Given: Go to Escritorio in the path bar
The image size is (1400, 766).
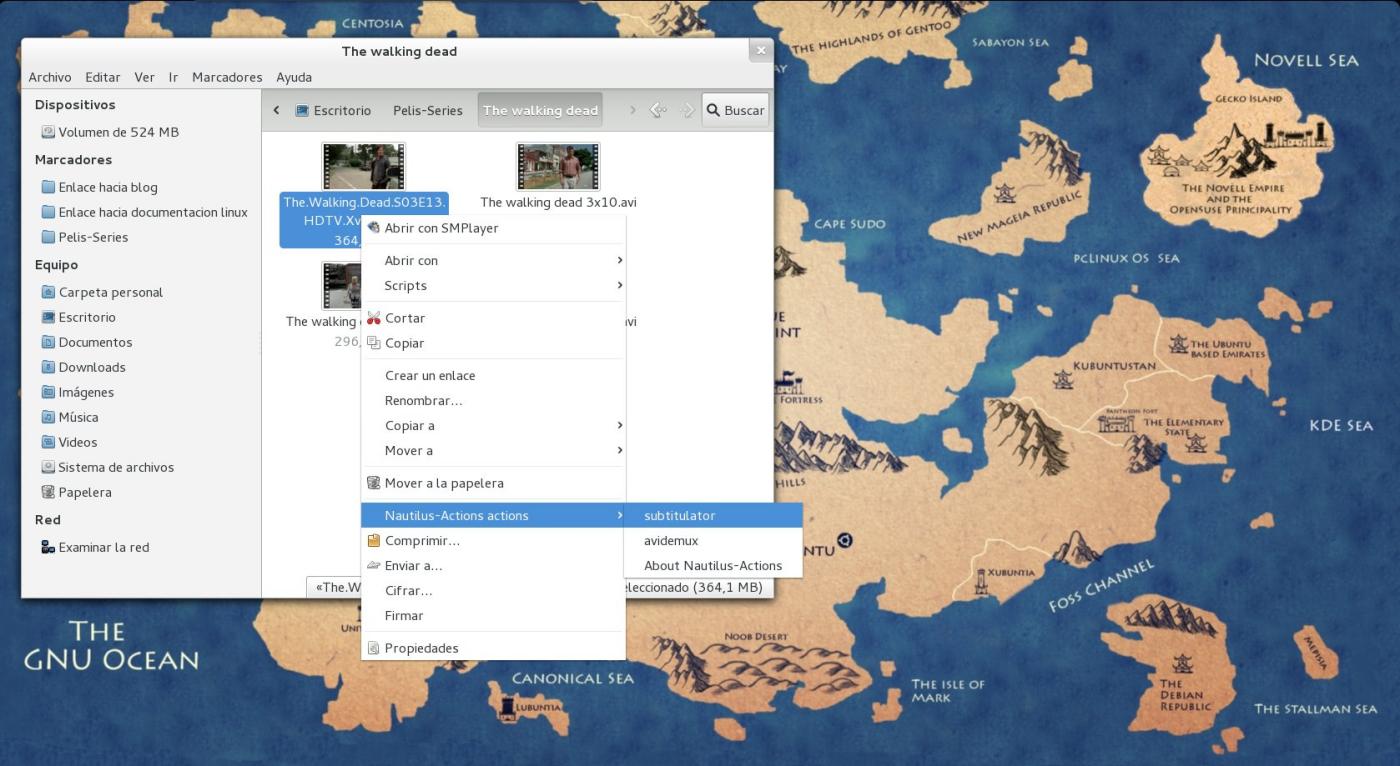Looking at the screenshot, I should [x=333, y=110].
